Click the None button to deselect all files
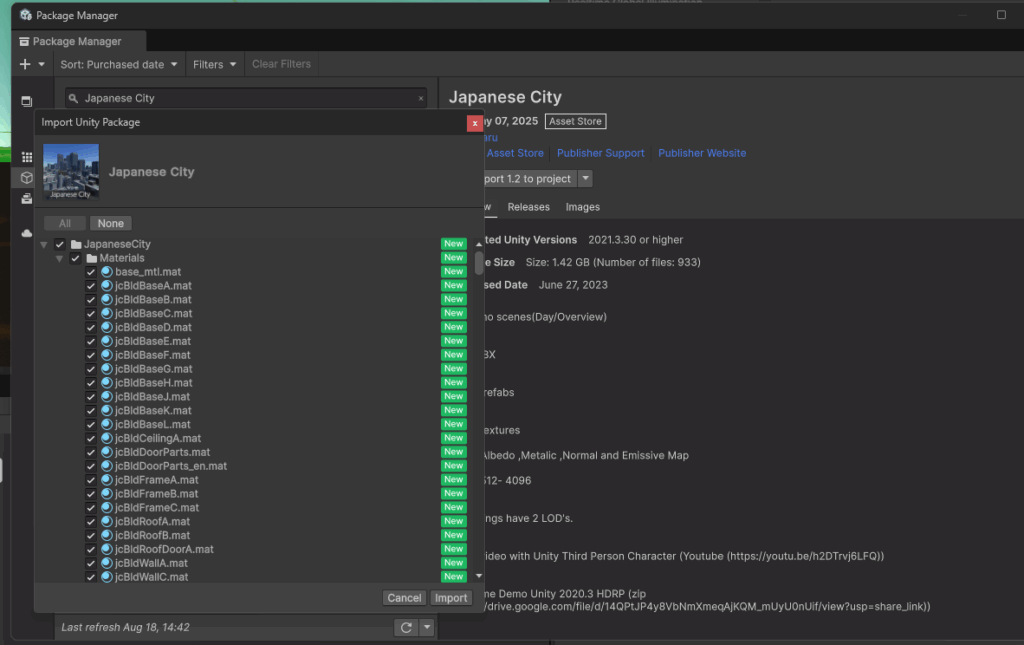 pyautogui.click(x=110, y=223)
